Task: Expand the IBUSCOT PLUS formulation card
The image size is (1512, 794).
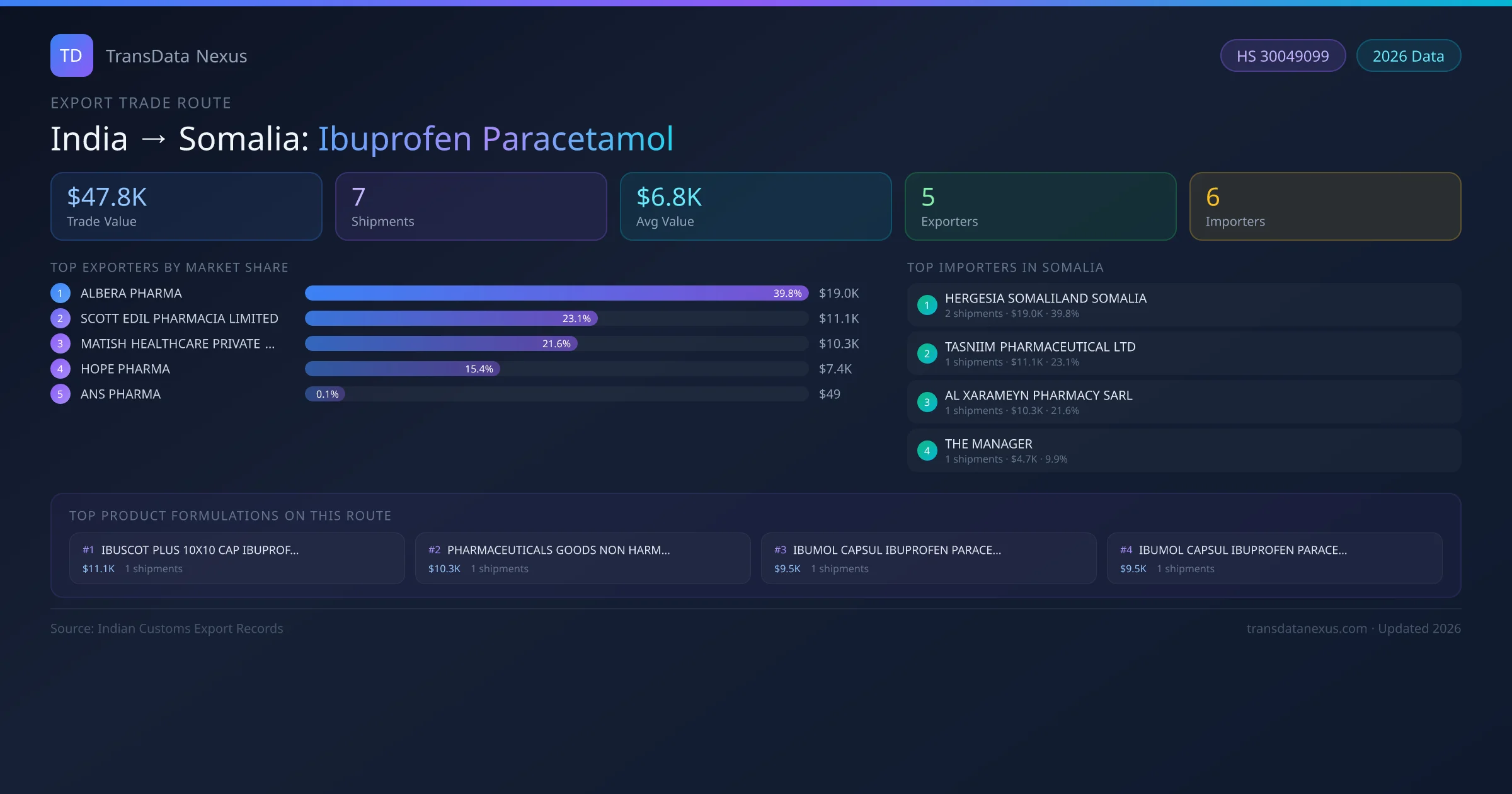Action: pyautogui.click(x=237, y=558)
